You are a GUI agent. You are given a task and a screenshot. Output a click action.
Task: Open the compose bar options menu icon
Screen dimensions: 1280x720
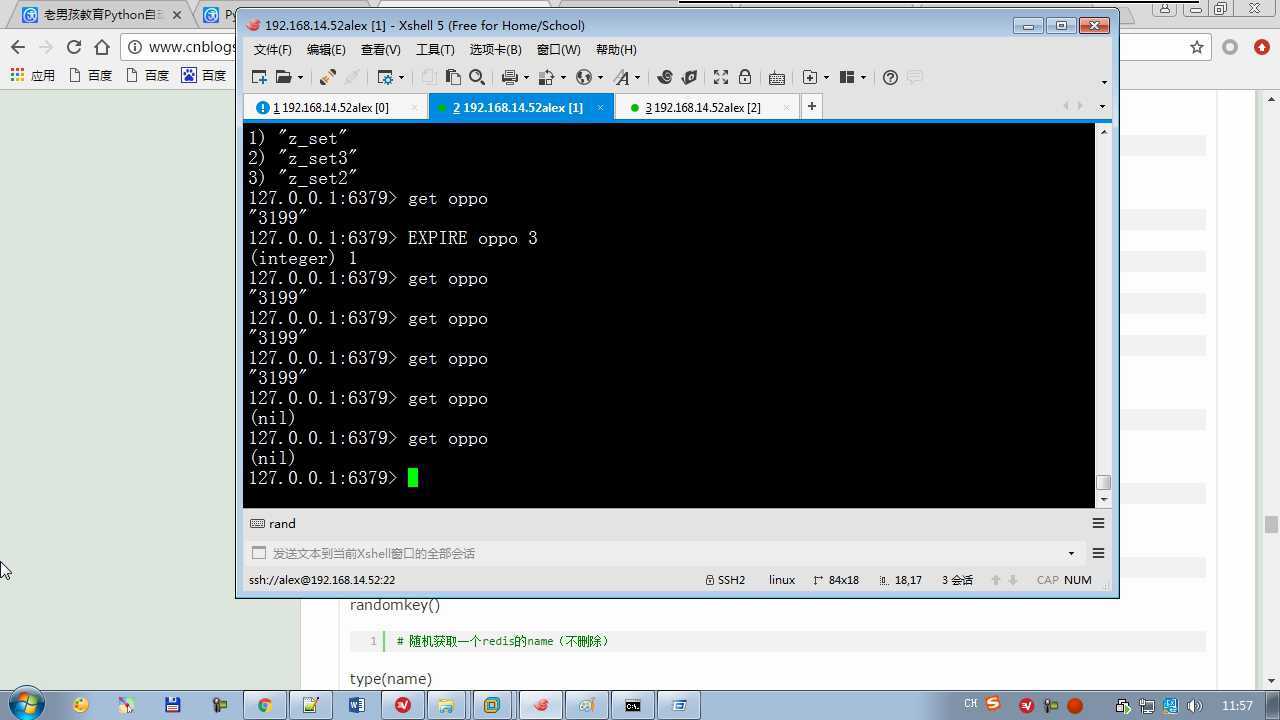1098,553
